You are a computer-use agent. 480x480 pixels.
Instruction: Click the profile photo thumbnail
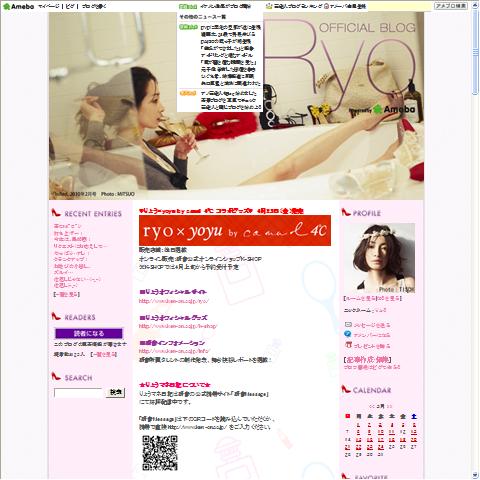[x=380, y=258]
